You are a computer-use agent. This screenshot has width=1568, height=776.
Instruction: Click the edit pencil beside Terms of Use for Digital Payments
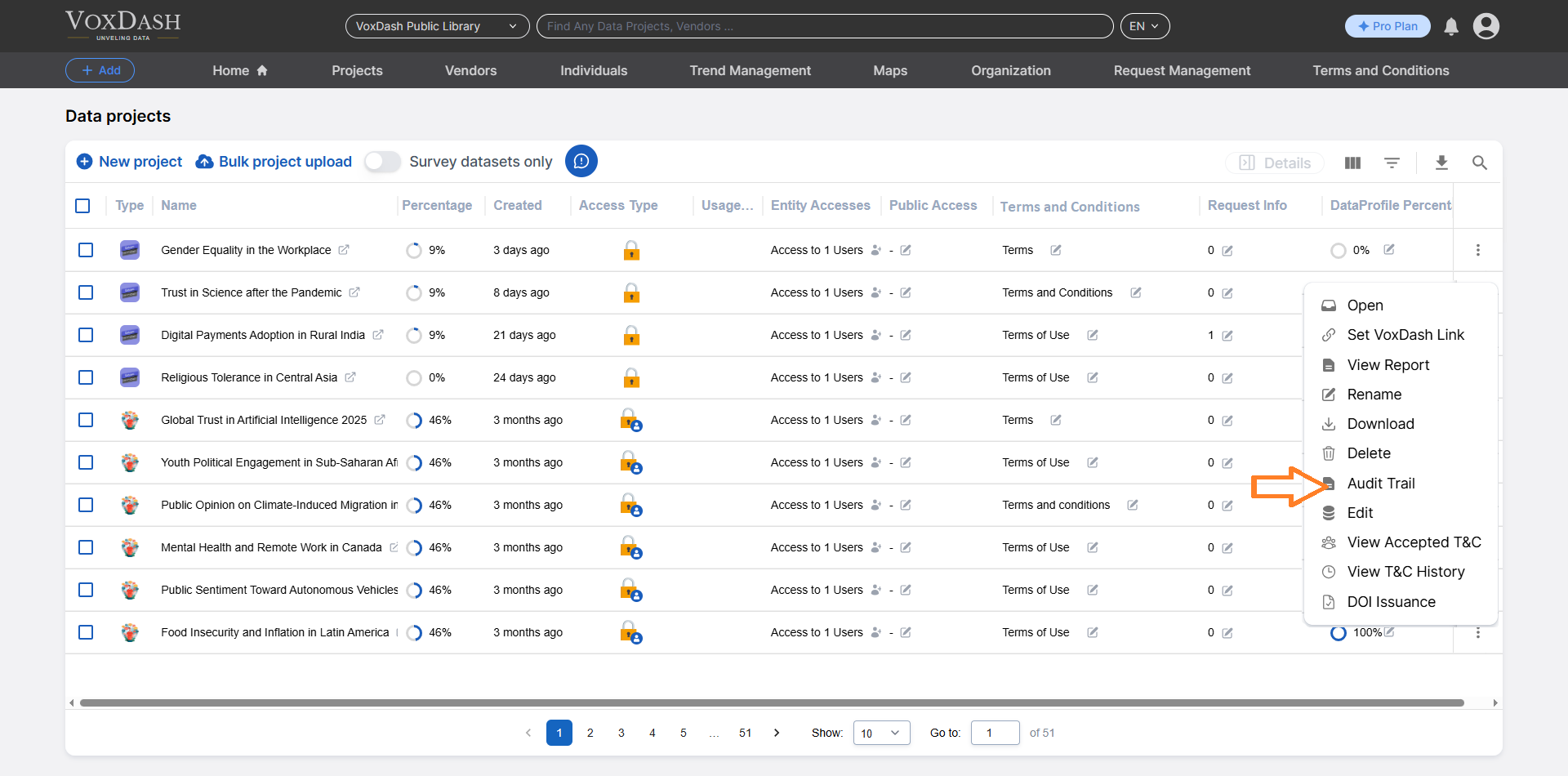tap(1093, 335)
